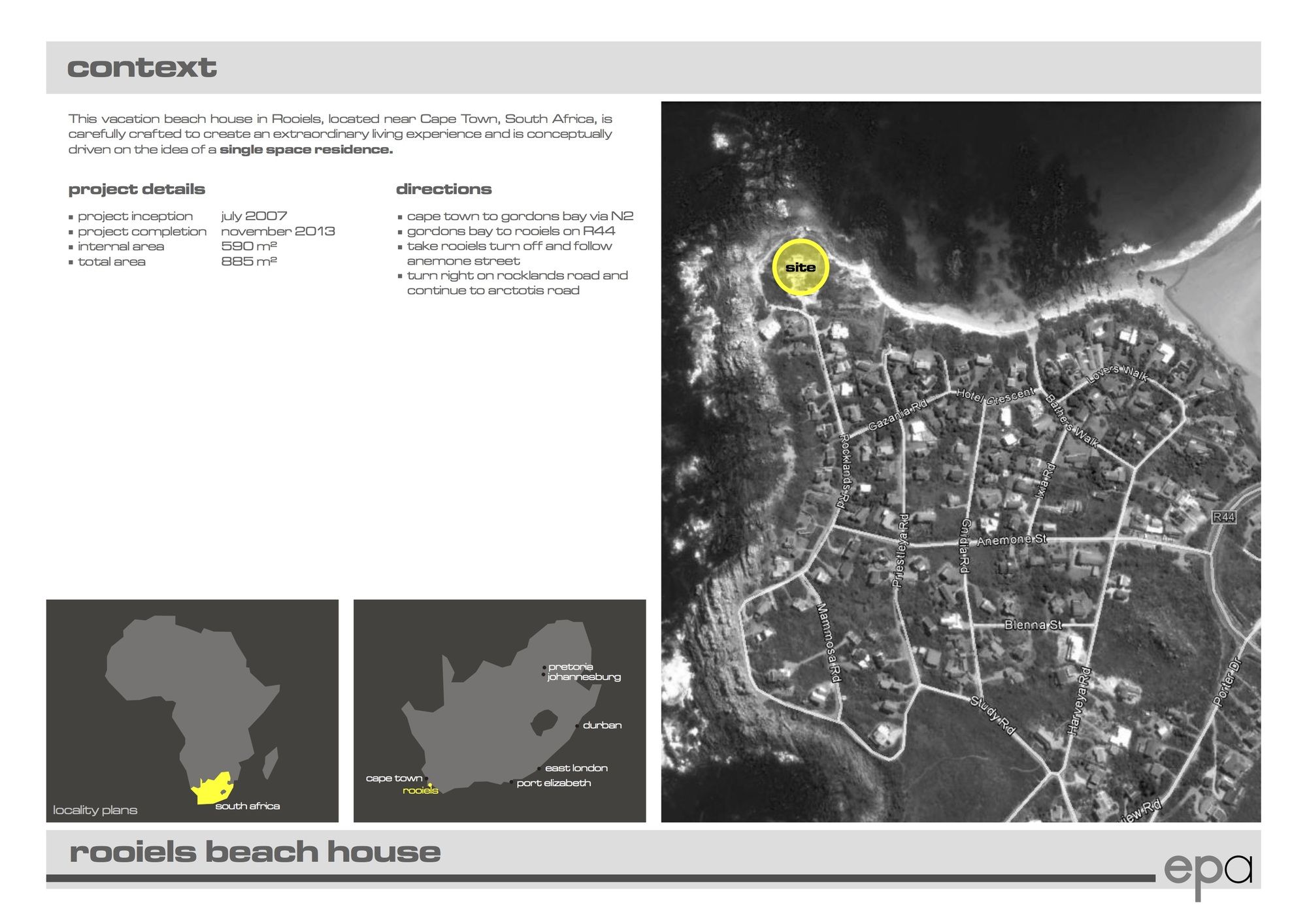
Task: Click the project details heading
Action: (137, 189)
